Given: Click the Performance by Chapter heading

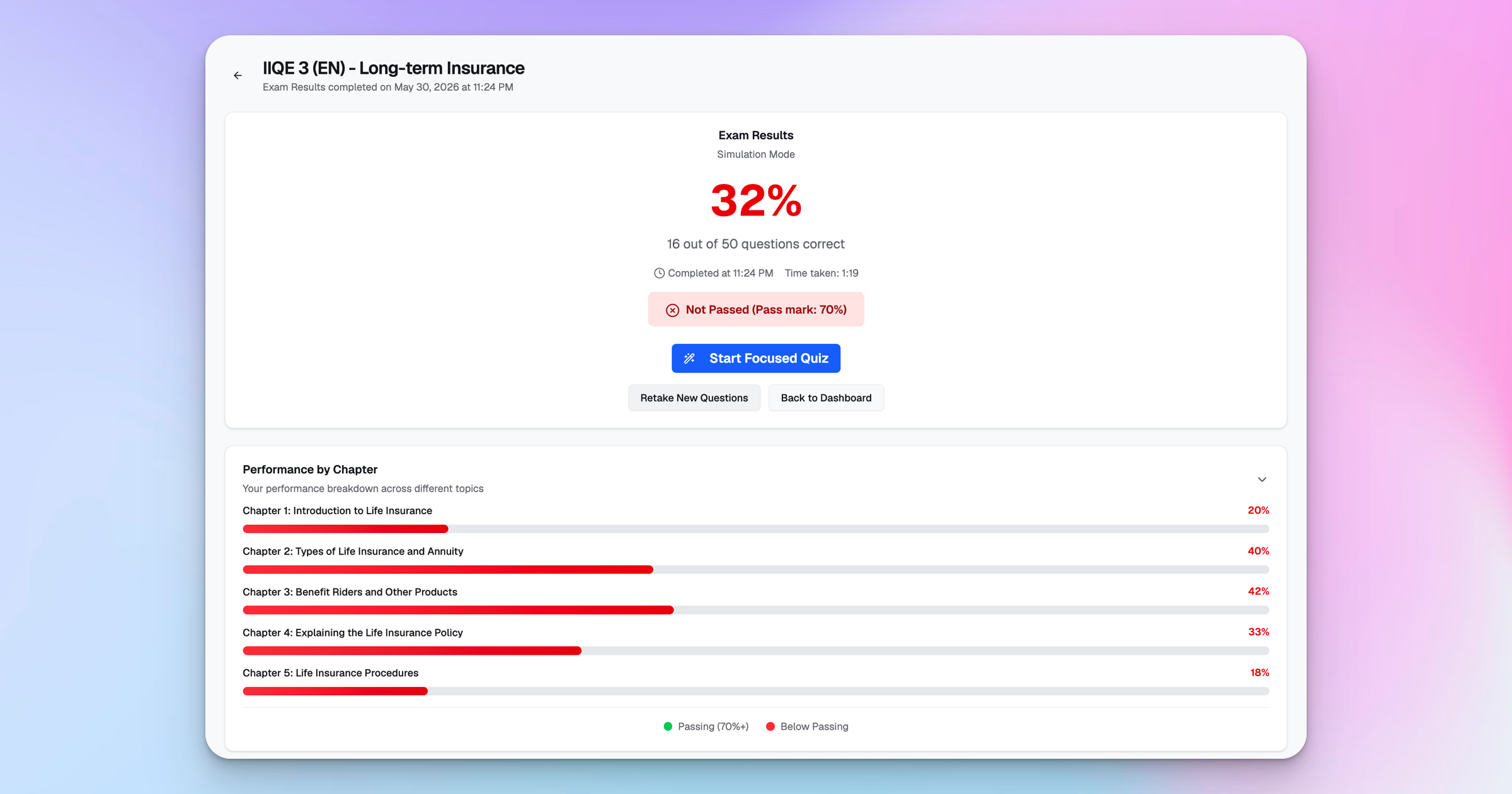Looking at the screenshot, I should 310,469.
